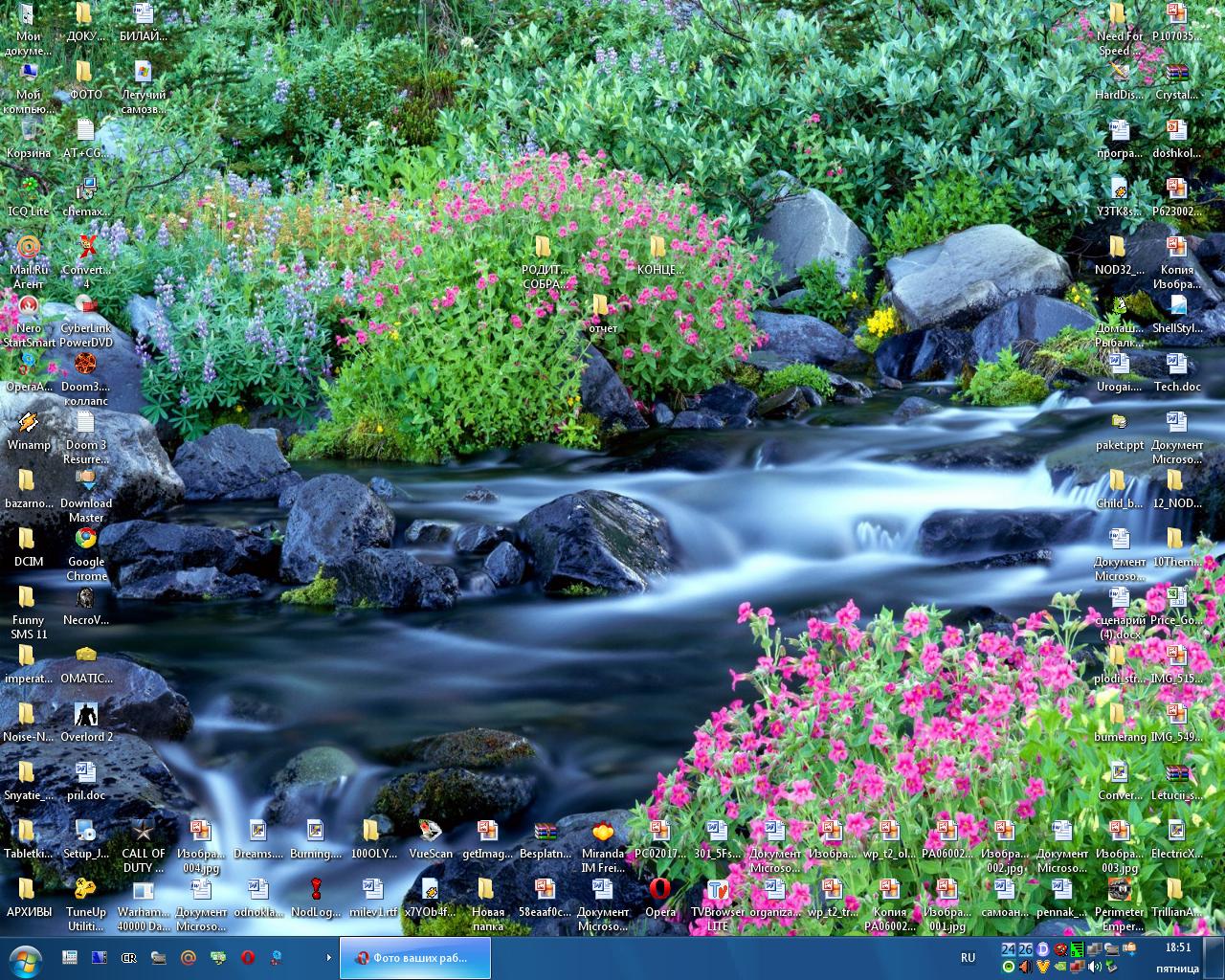Open the bumerang folder

(x=1120, y=723)
